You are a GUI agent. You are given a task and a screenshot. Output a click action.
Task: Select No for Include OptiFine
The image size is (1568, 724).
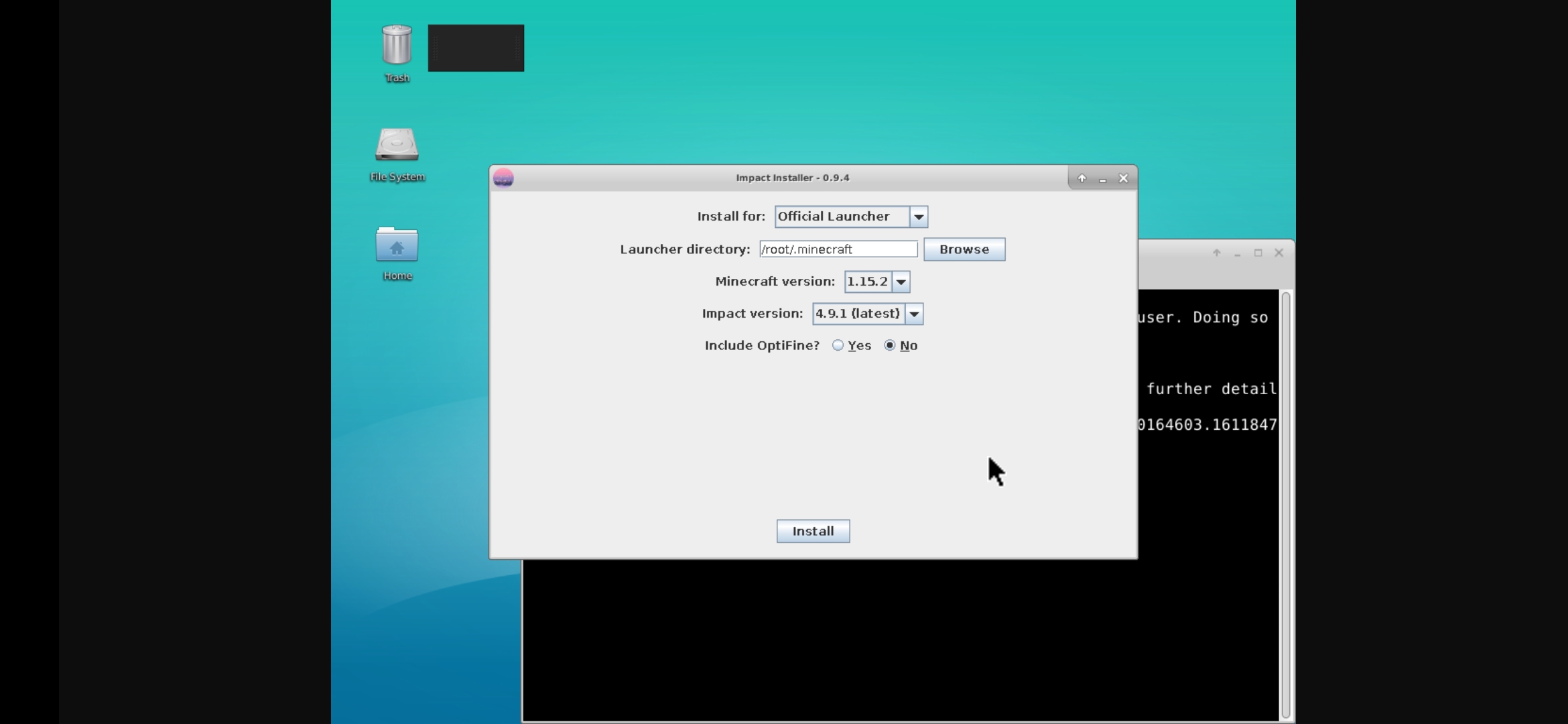point(889,345)
